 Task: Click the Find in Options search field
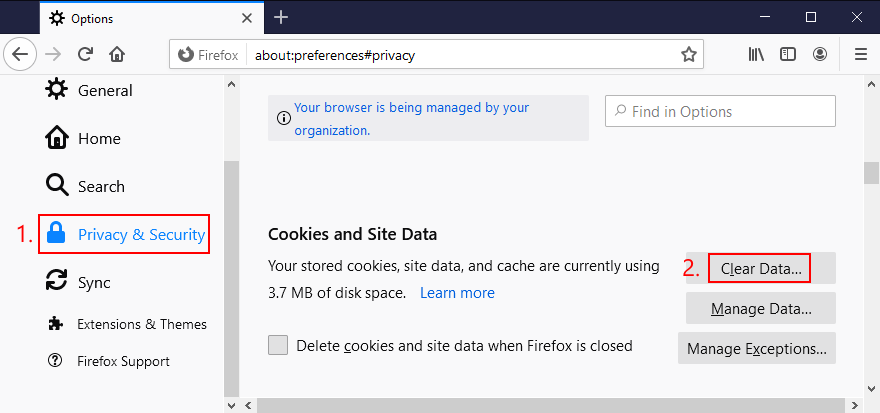[720, 112]
